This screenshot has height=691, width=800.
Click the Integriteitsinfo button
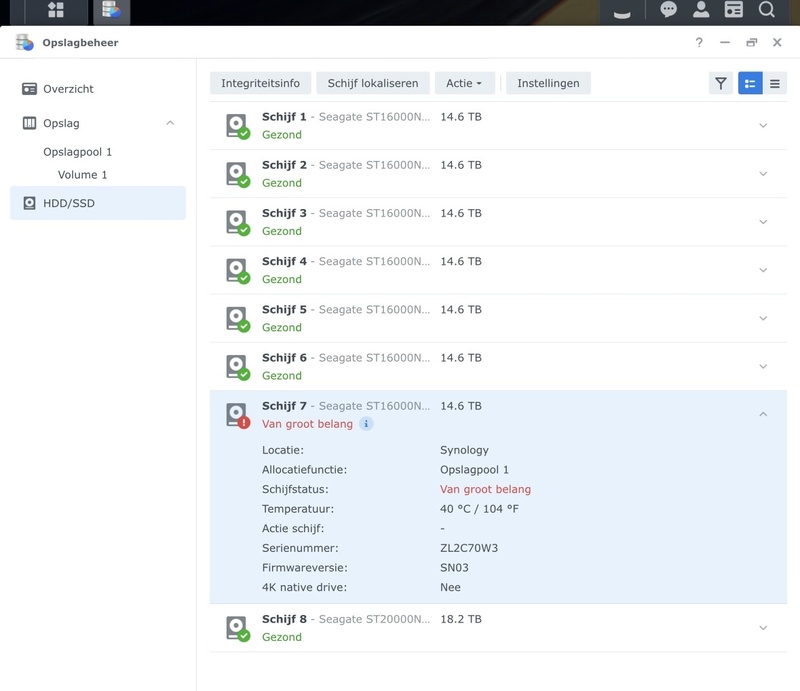point(260,83)
